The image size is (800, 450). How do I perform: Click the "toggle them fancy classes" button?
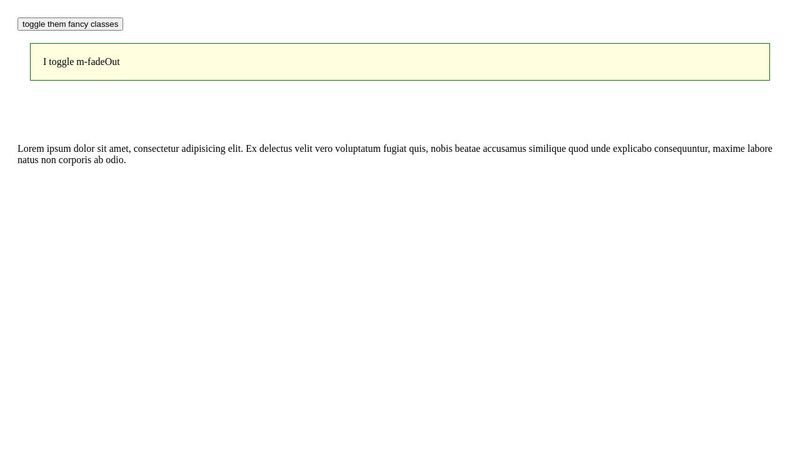[x=70, y=24]
